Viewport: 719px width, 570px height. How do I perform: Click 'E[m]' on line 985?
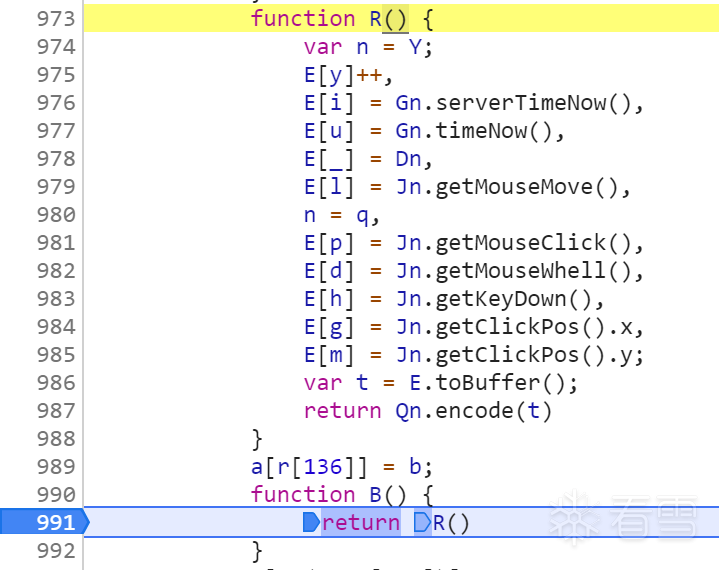pos(329,355)
